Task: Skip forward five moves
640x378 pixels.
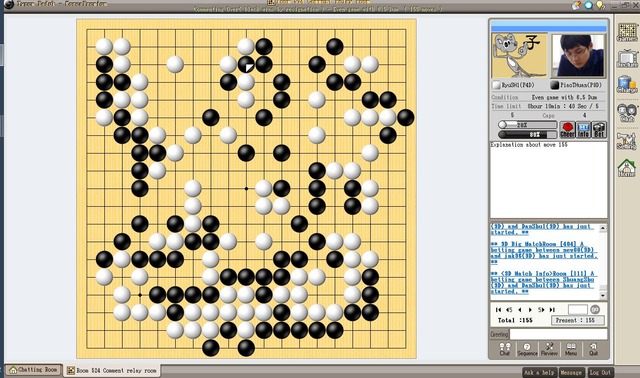Action: 541,310
